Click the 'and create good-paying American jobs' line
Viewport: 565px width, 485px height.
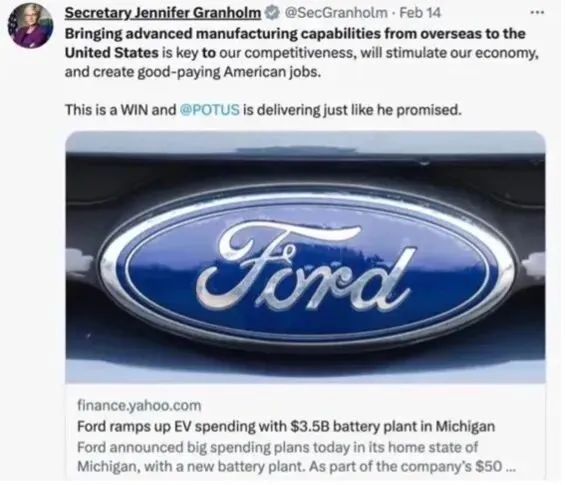[193, 72]
